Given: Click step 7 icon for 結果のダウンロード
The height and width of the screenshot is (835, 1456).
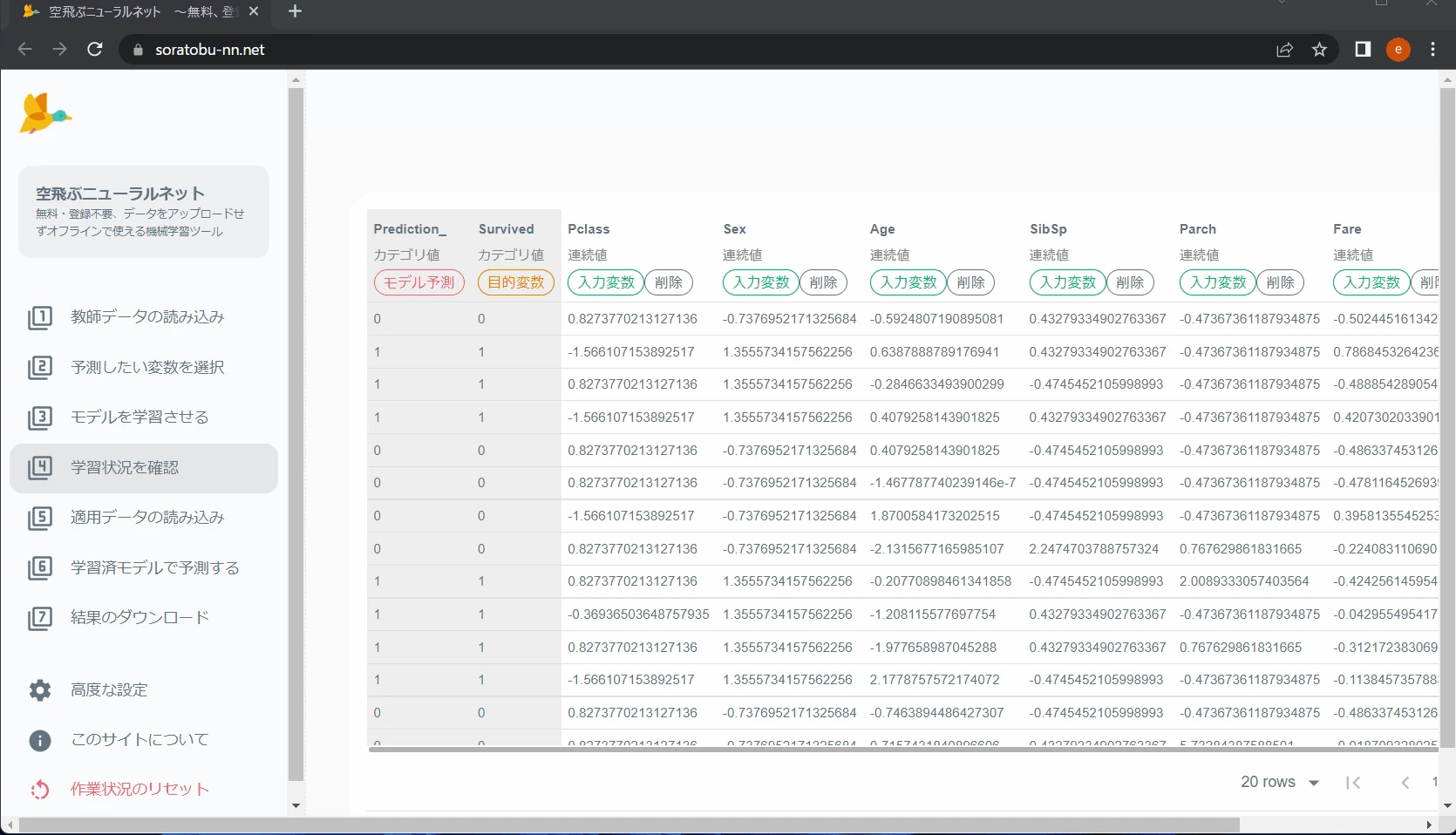Looking at the screenshot, I should point(40,618).
